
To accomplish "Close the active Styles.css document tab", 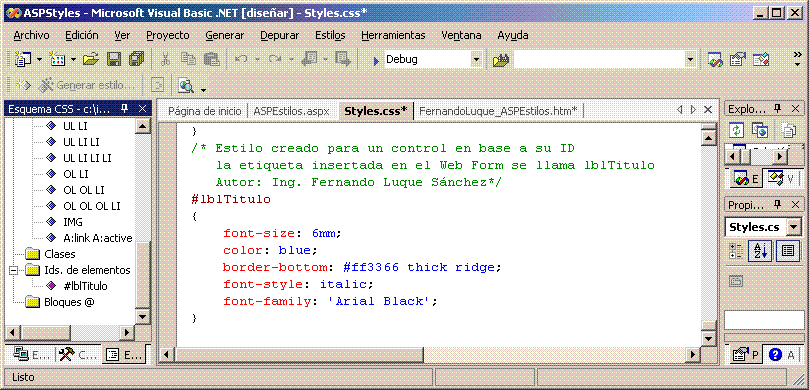I will pyautogui.click(x=708, y=109).
